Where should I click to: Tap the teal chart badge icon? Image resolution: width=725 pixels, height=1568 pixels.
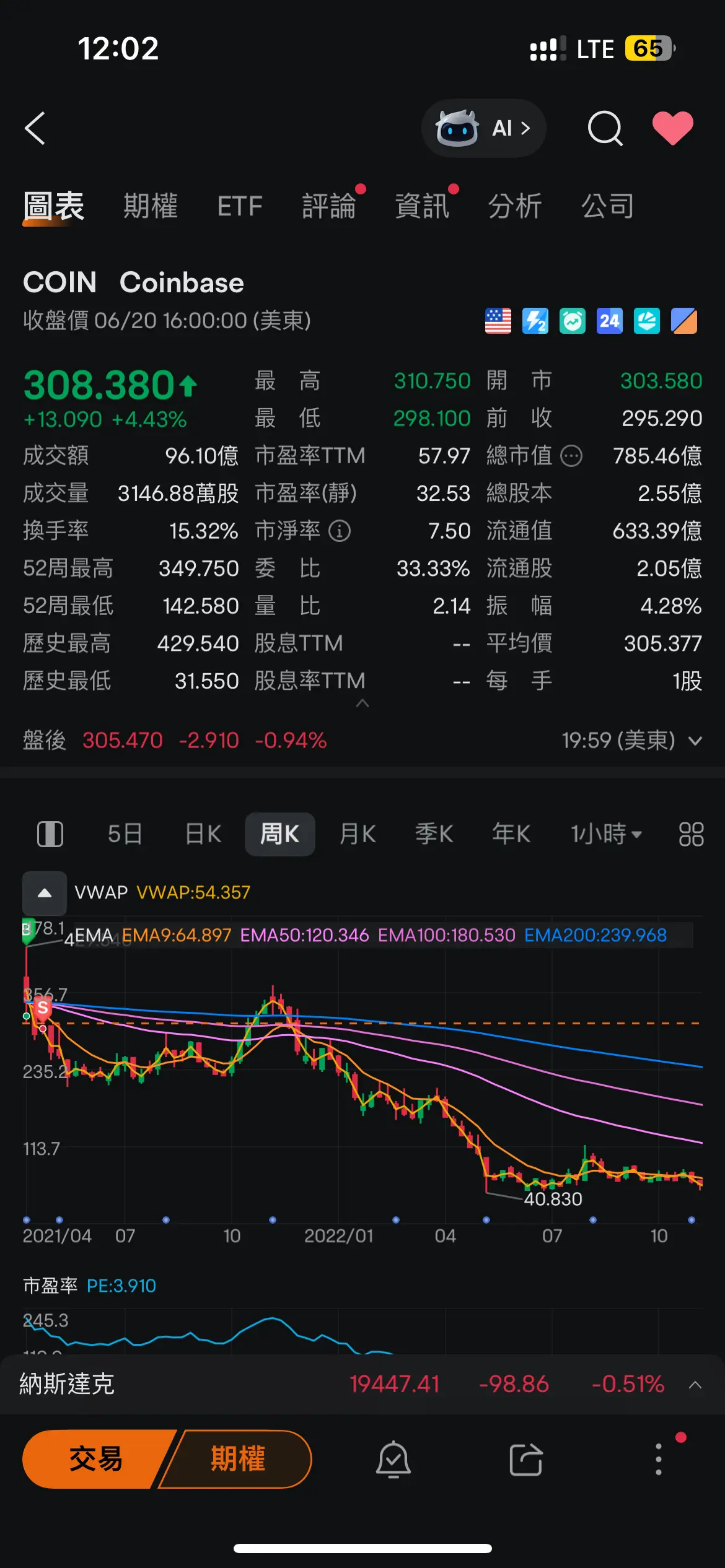coord(647,321)
